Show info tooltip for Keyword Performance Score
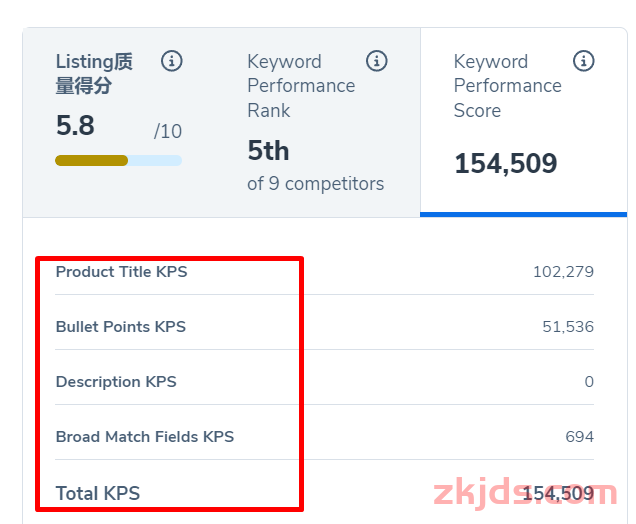 [x=584, y=61]
